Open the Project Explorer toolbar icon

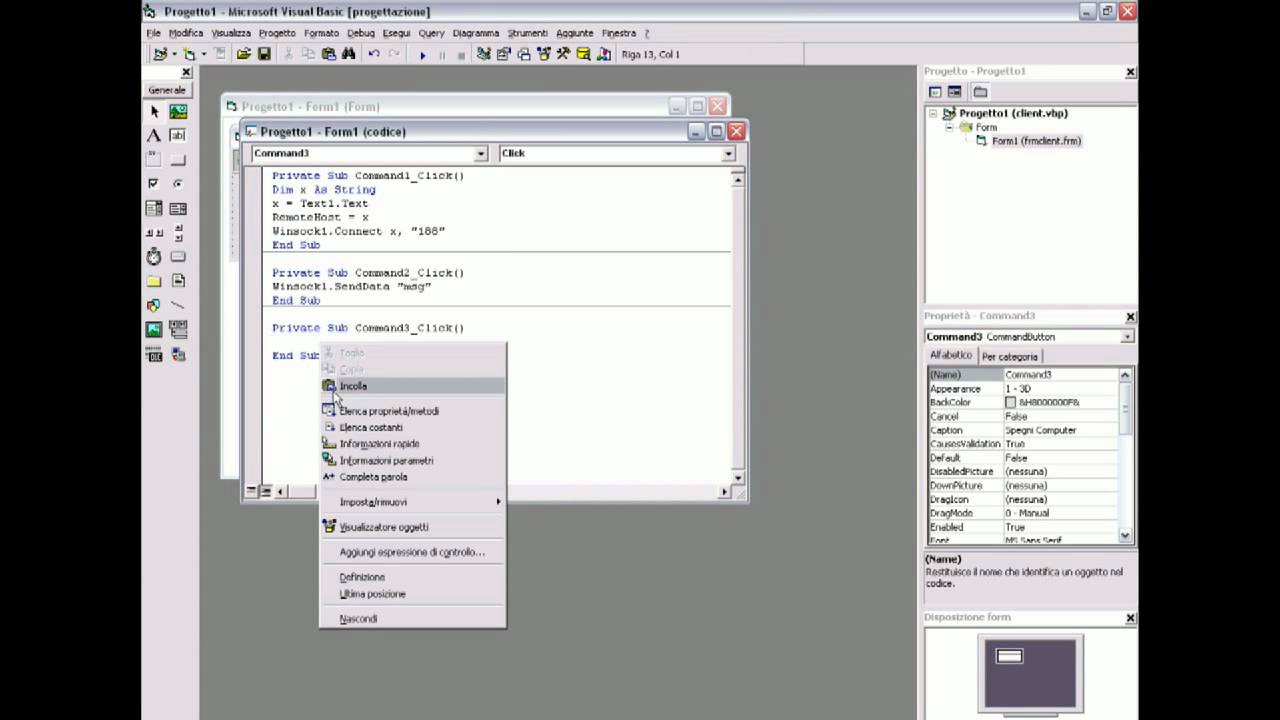(484, 54)
